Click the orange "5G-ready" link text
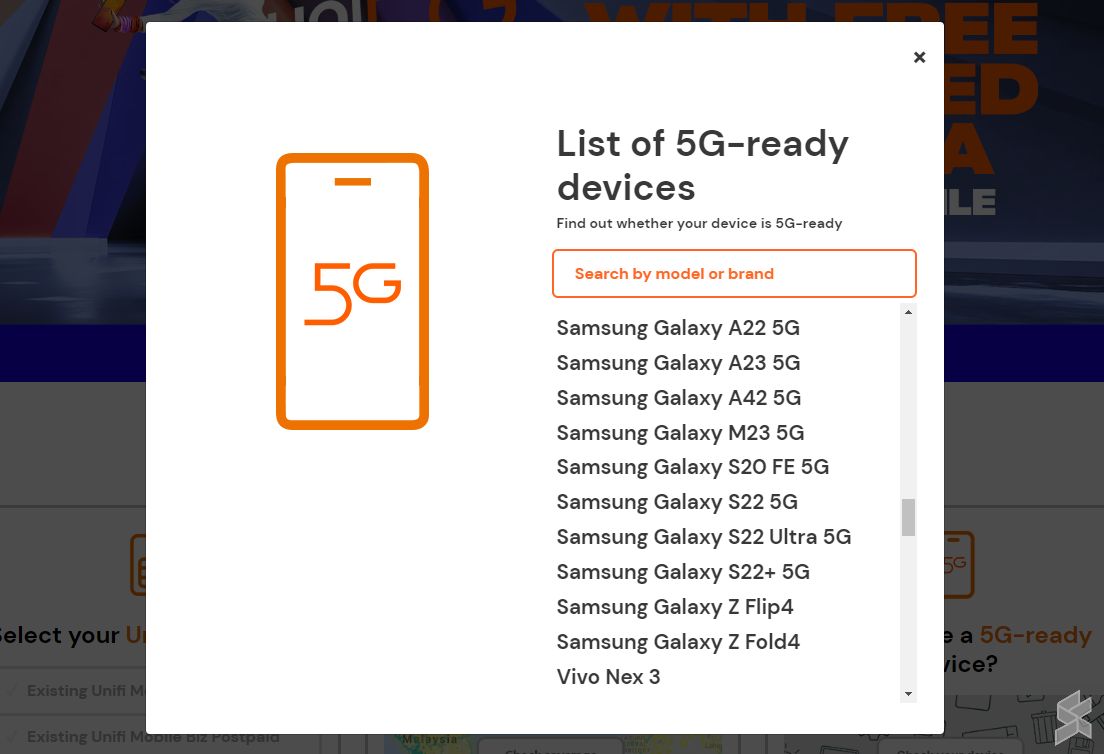This screenshot has height=754, width=1104. pyautogui.click(x=1036, y=634)
